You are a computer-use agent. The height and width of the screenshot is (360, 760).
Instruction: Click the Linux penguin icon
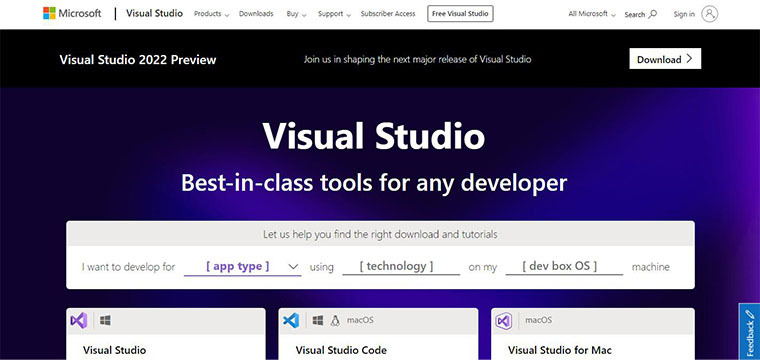click(335, 320)
